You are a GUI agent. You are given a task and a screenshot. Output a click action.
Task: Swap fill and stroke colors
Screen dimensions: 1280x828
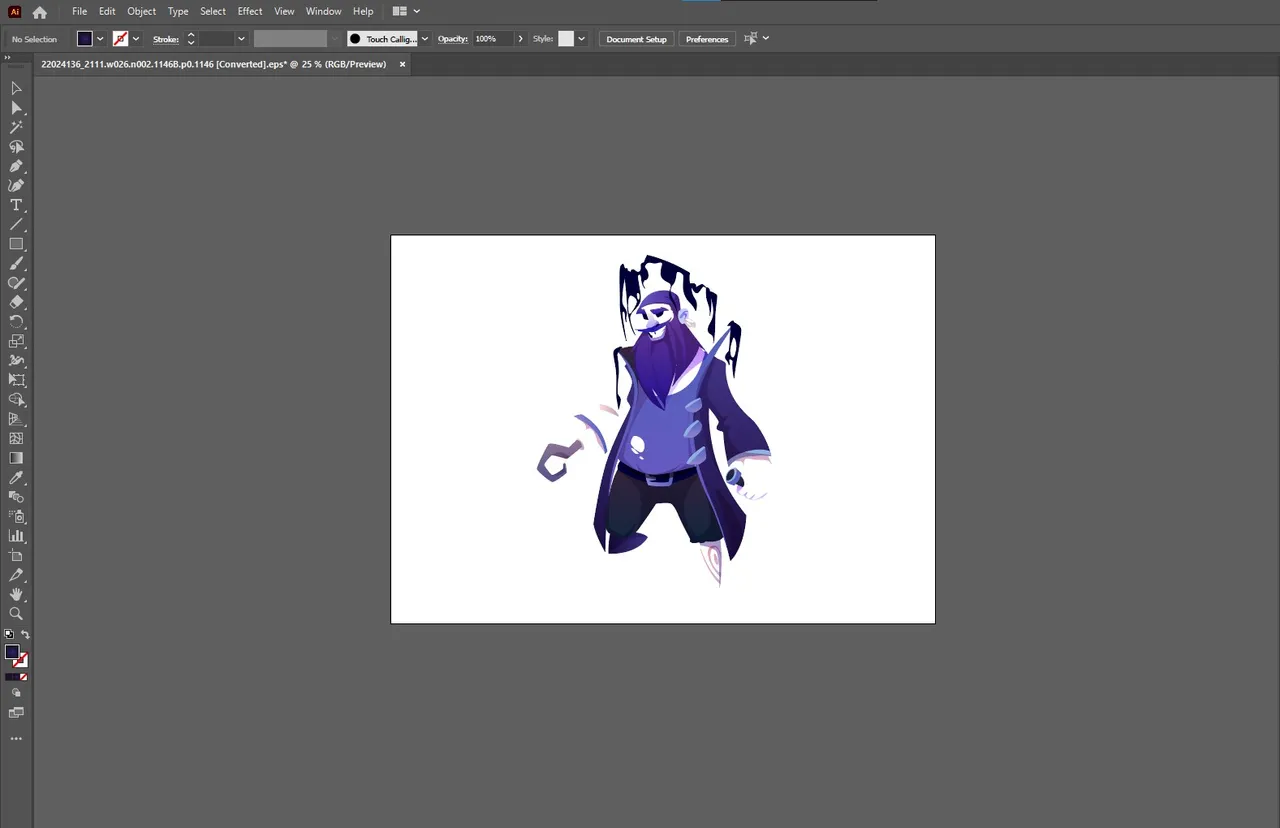(25, 634)
